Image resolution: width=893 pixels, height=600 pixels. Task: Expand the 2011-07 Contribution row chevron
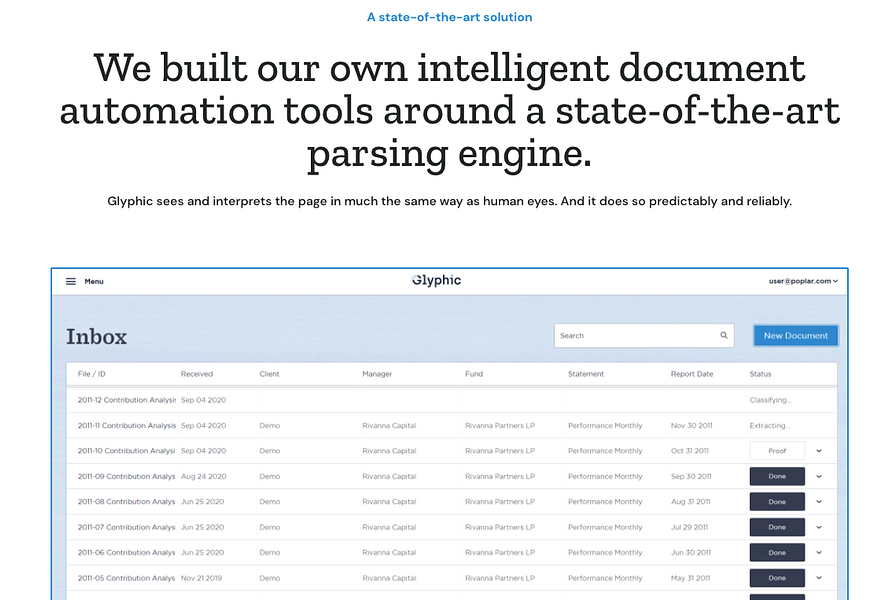pos(818,527)
